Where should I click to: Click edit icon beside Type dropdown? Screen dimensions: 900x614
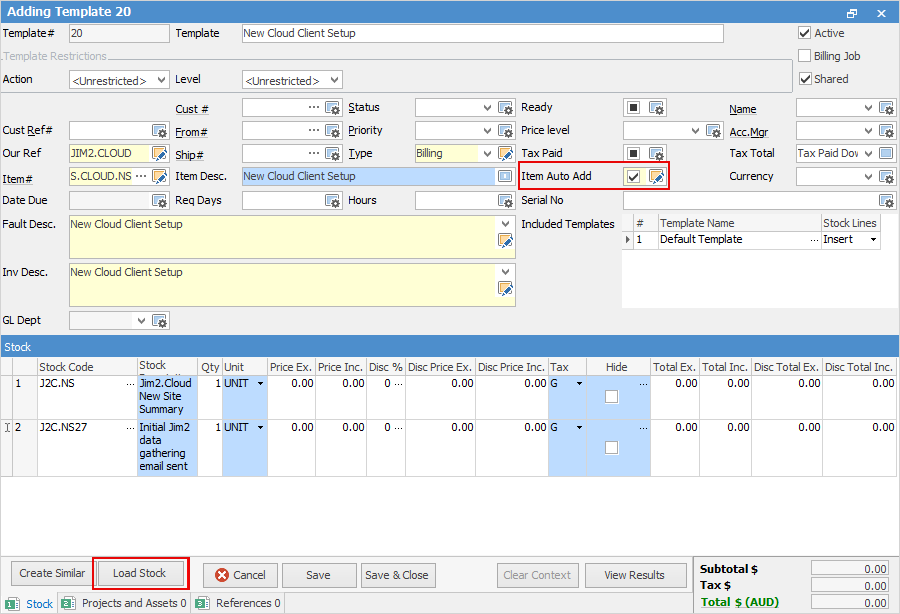coord(506,153)
